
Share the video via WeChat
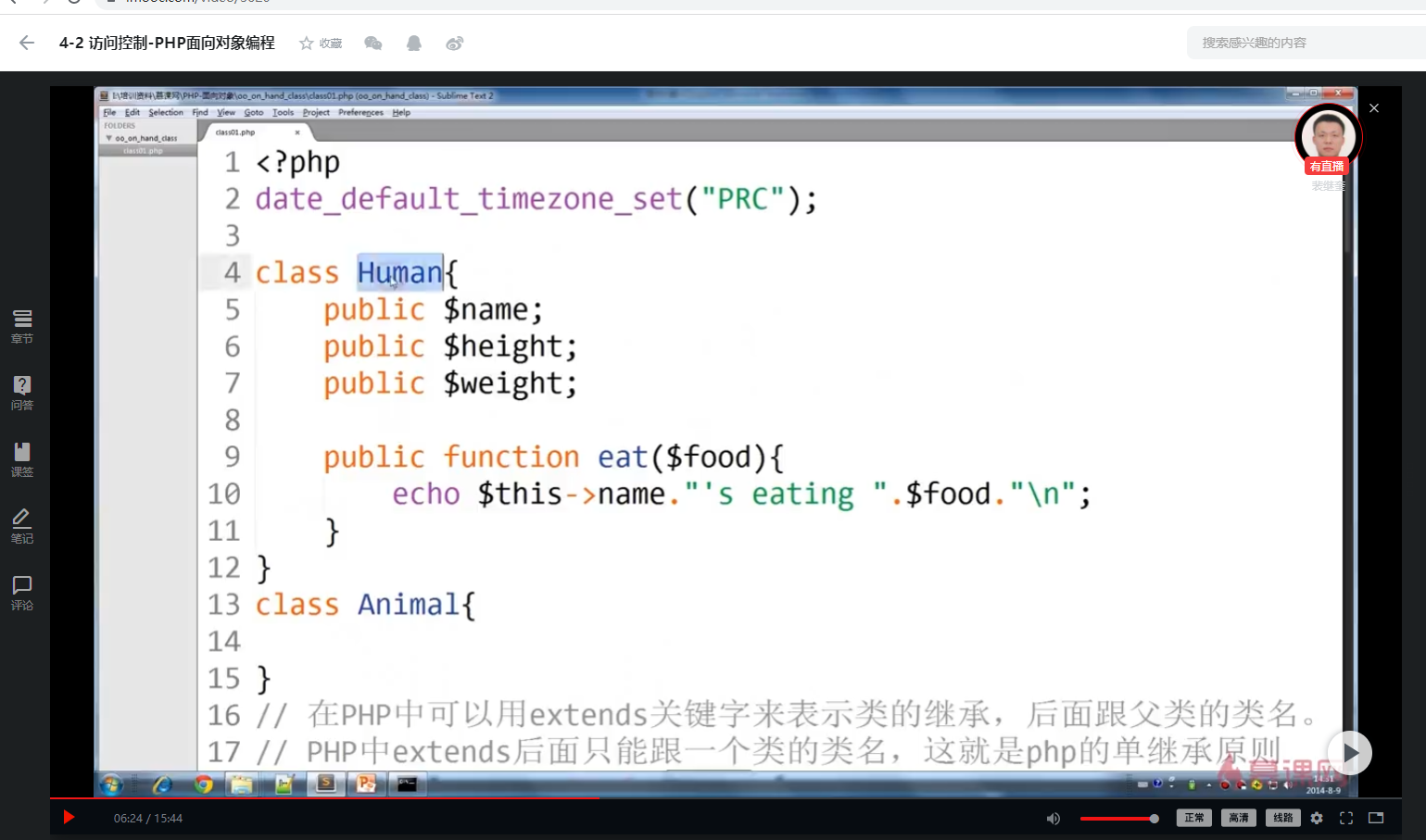coord(372,43)
